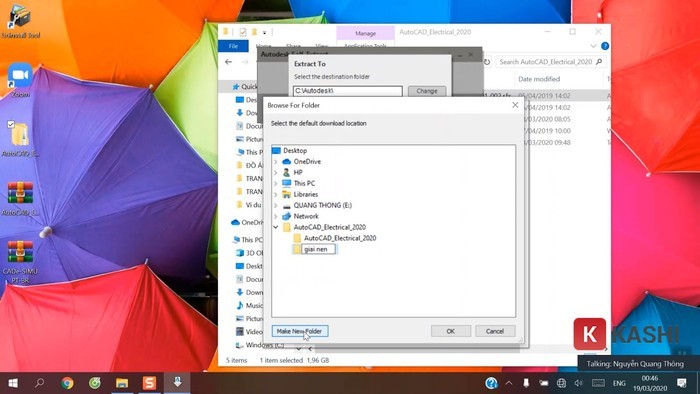The image size is (700, 394).
Task: Expand the HP user tree node
Action: coord(275,172)
